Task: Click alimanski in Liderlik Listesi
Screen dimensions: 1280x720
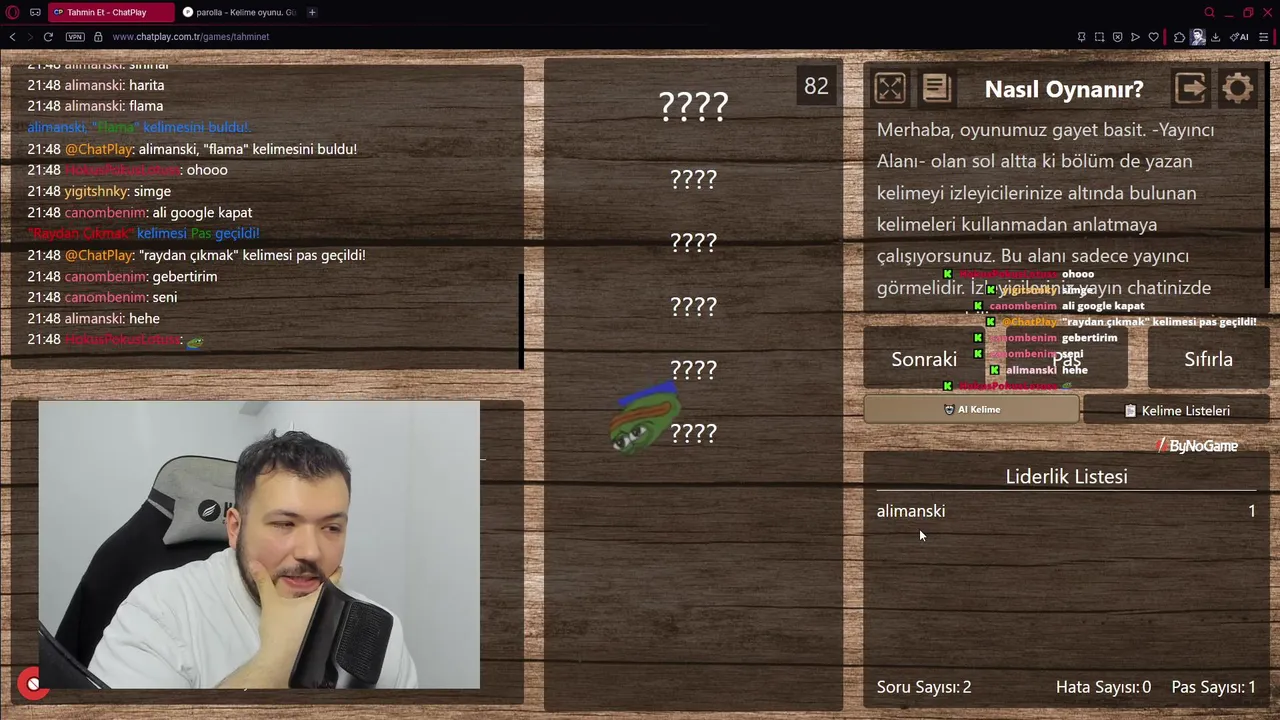Action: (x=910, y=511)
